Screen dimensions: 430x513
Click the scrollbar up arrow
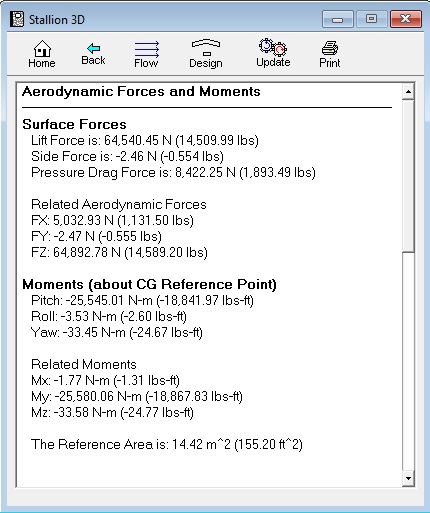tap(408, 91)
